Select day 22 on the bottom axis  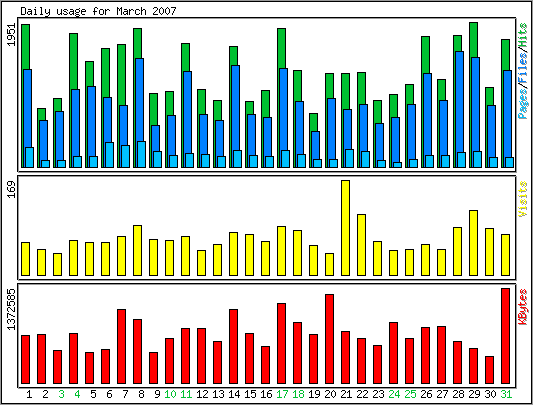pyautogui.click(x=362, y=394)
